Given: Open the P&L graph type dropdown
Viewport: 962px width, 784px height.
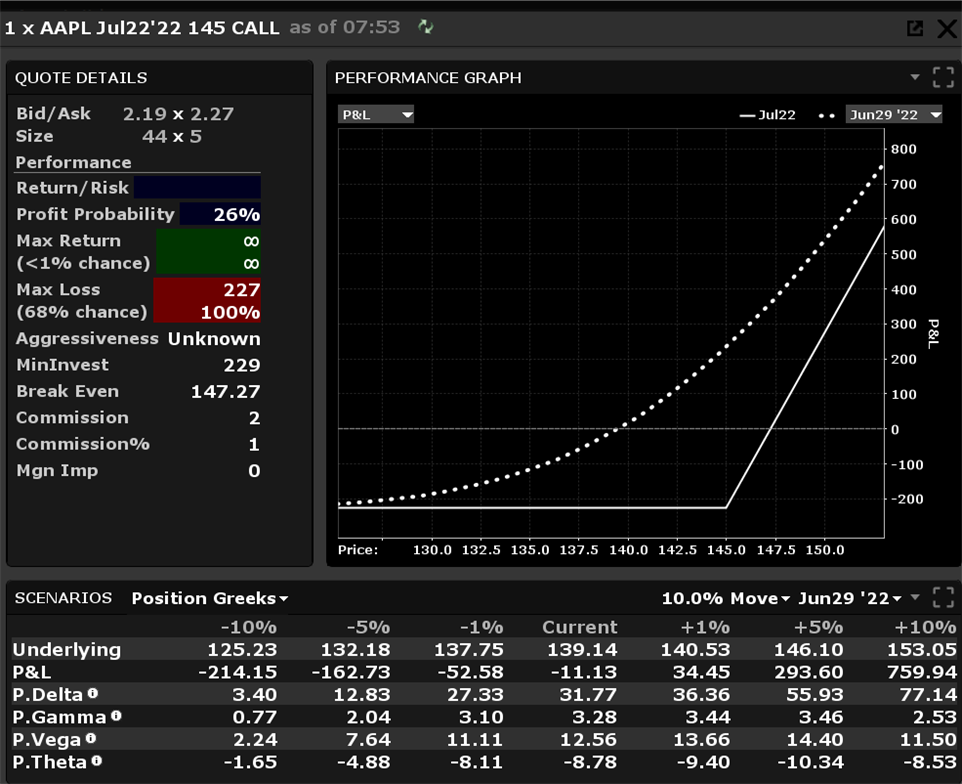Looking at the screenshot, I should point(375,115).
